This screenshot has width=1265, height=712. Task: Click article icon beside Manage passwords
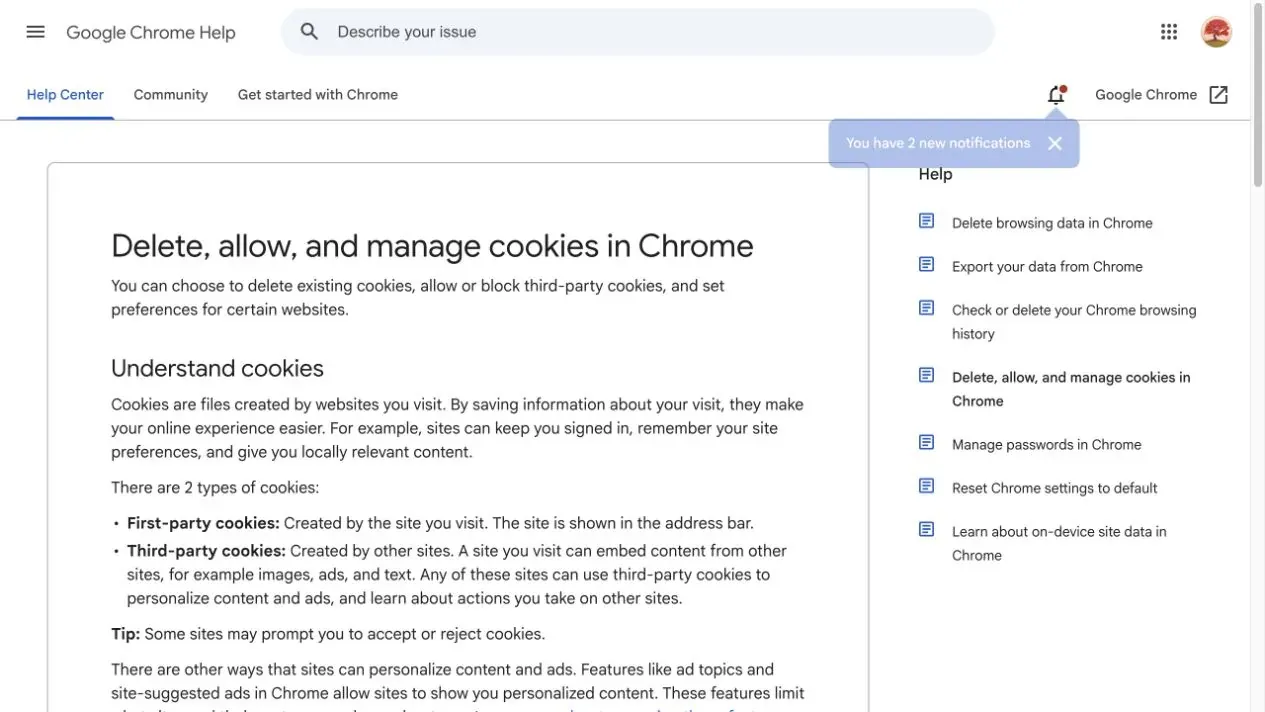pos(927,442)
